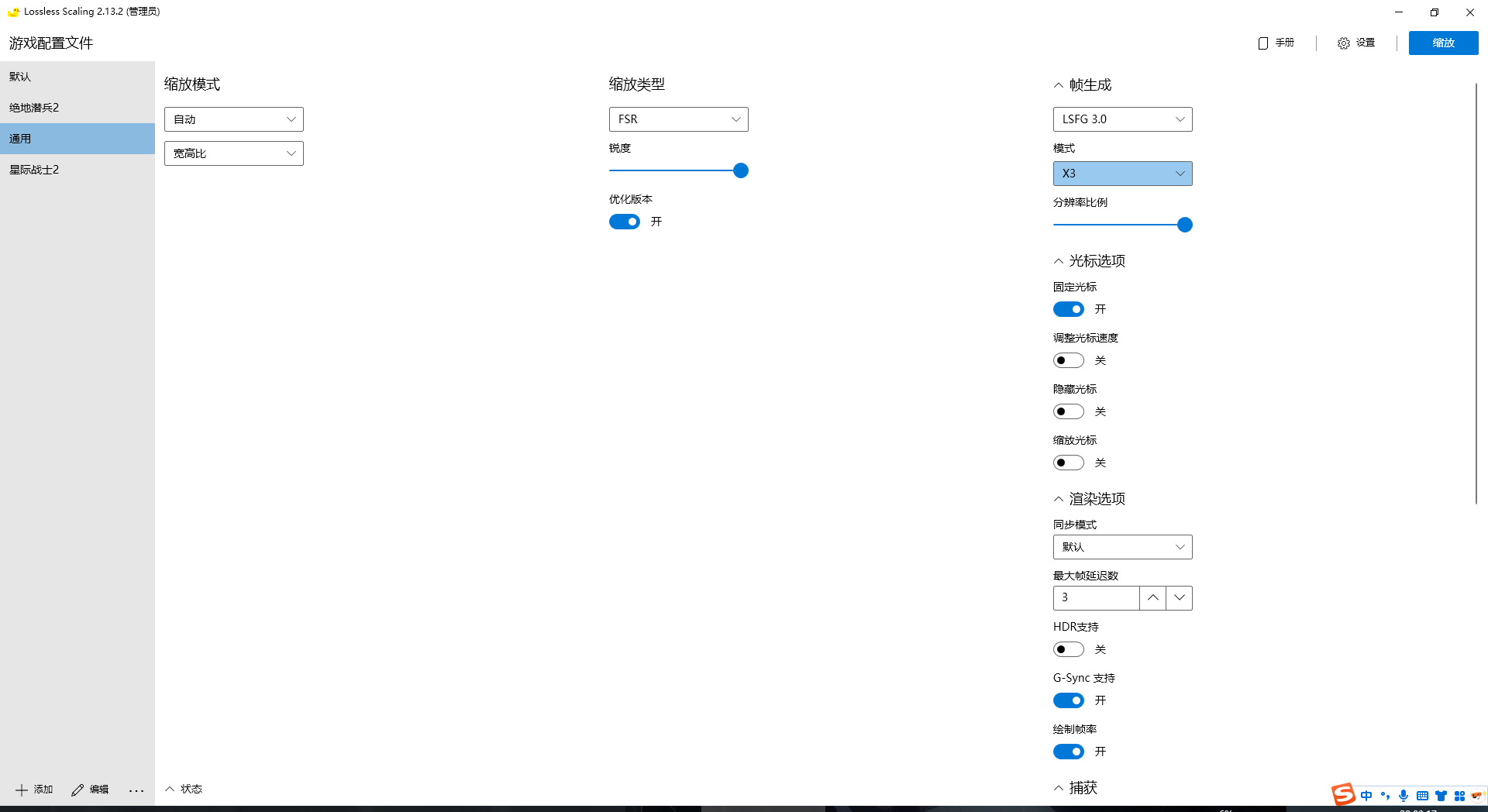Viewport: 1488px width, 812px height.
Task: Click the Sogou mascot assistant icon
Action: 1476,795
